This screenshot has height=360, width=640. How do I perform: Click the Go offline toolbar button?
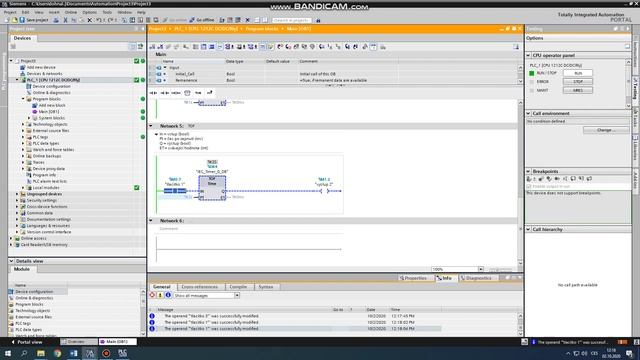coord(202,20)
